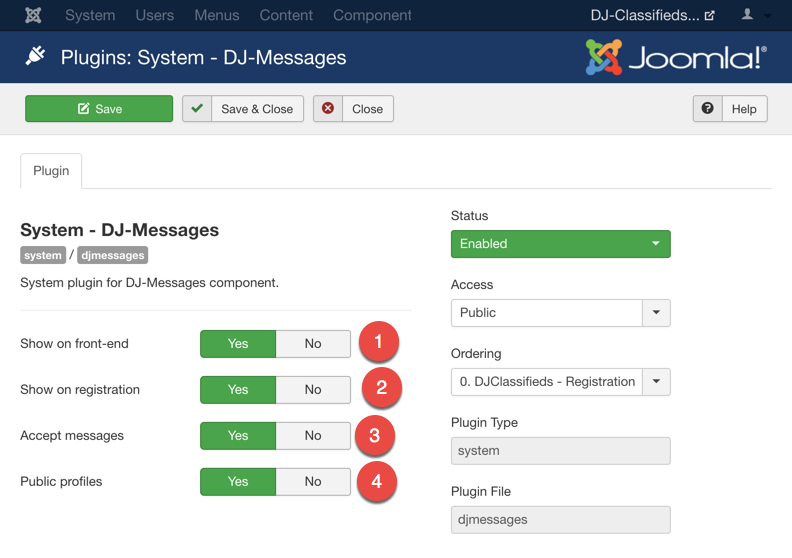
Task: Open the Component menu
Action: (x=372, y=15)
